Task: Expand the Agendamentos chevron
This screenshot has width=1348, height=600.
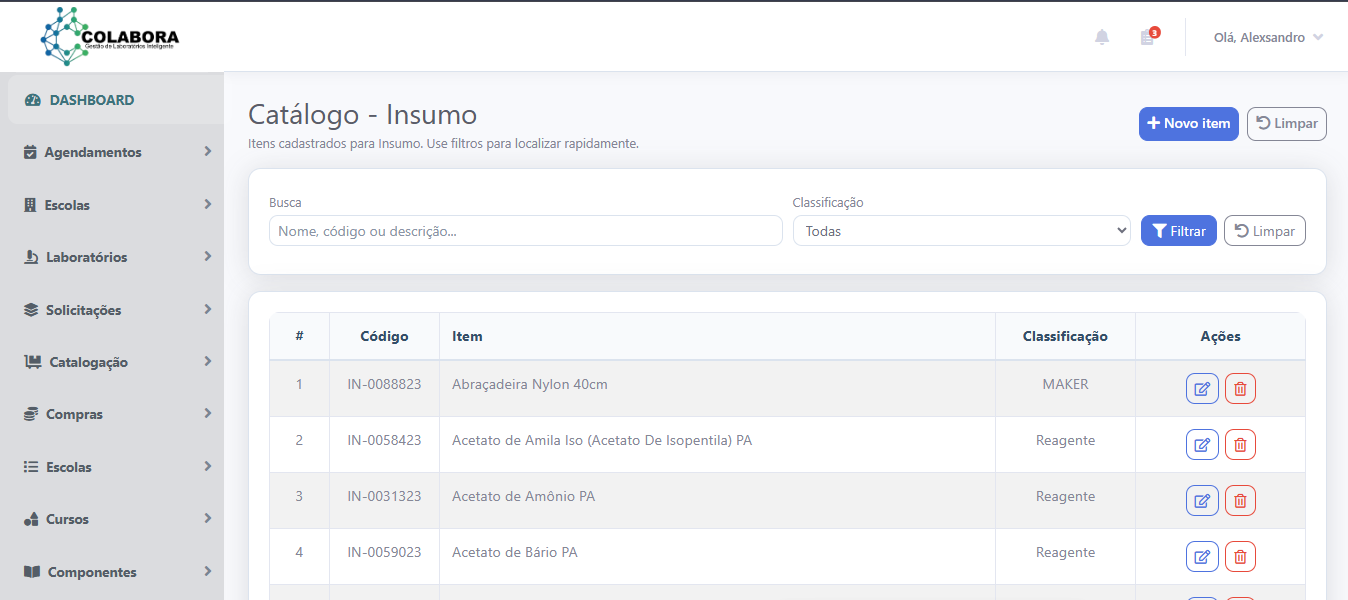Action: [x=207, y=151]
